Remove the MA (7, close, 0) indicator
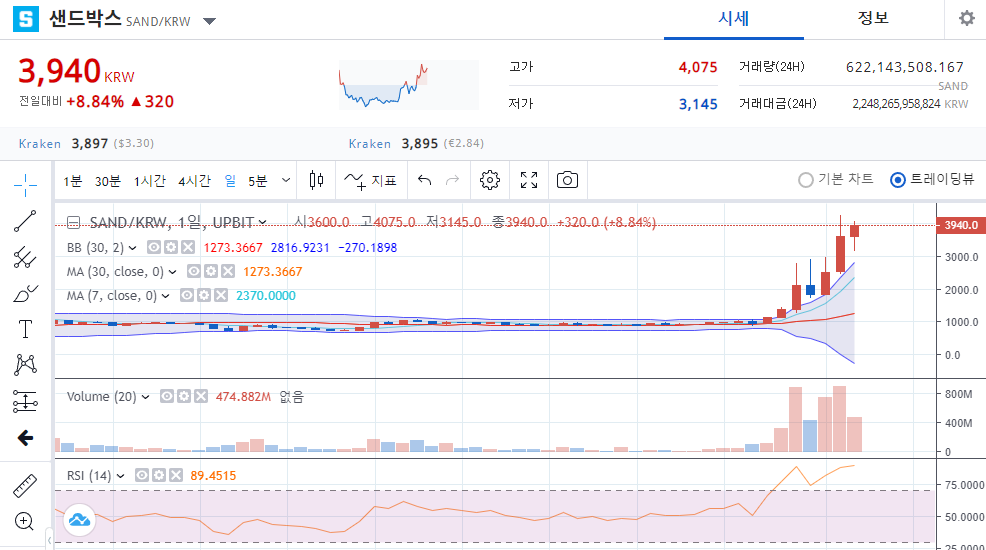This screenshot has height=550, width=986. (x=221, y=295)
